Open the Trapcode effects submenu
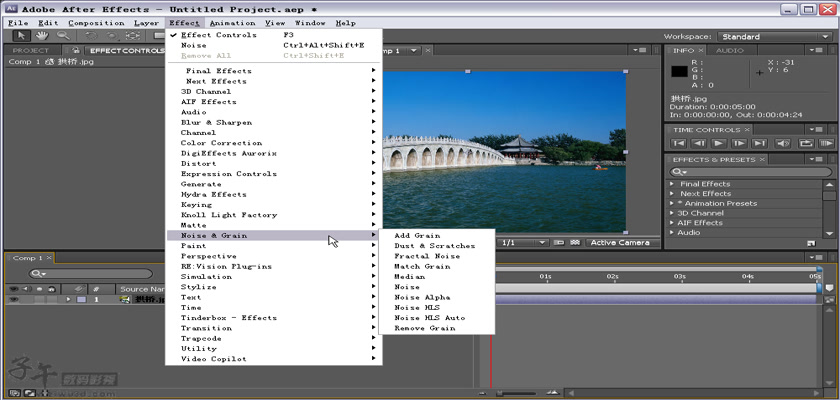 click(274, 338)
